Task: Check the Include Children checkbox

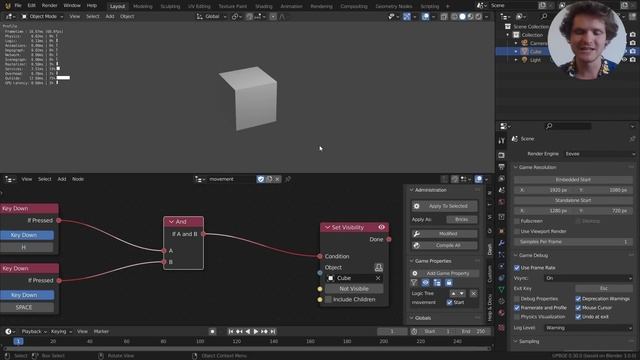Action: coord(329,299)
